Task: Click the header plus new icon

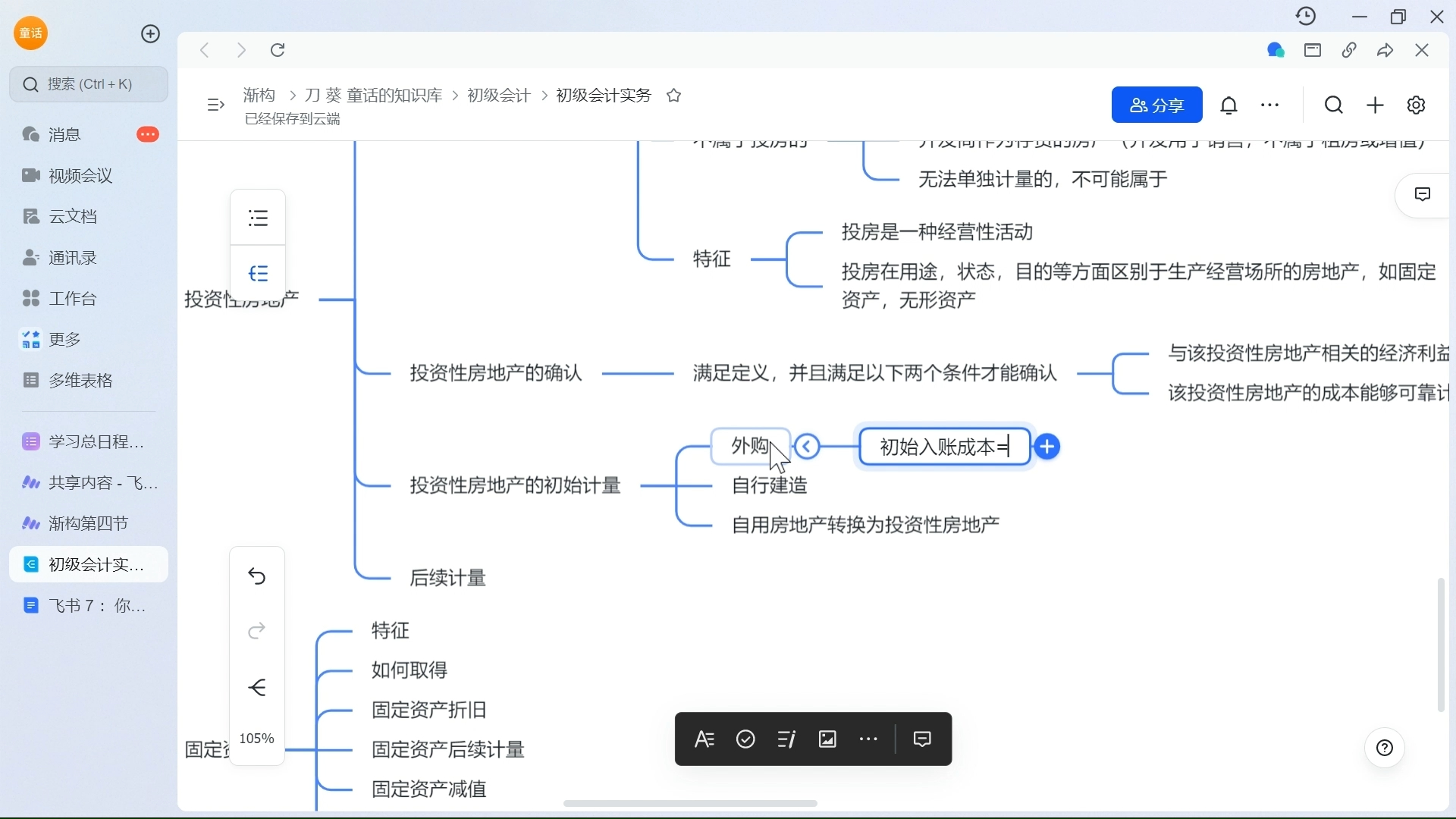Action: pyautogui.click(x=1376, y=105)
